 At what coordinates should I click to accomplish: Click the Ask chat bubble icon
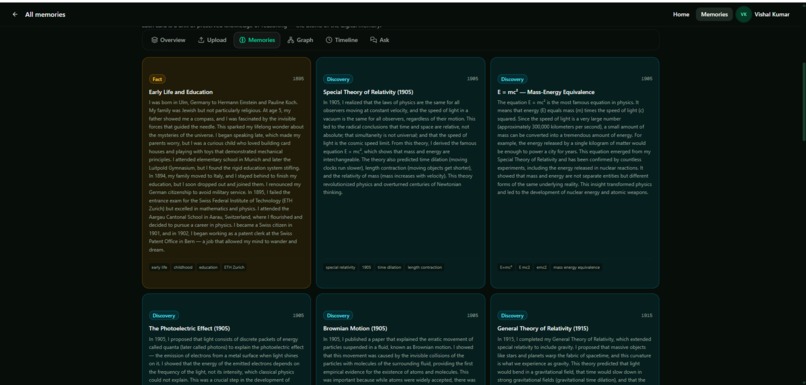pyautogui.click(x=373, y=40)
